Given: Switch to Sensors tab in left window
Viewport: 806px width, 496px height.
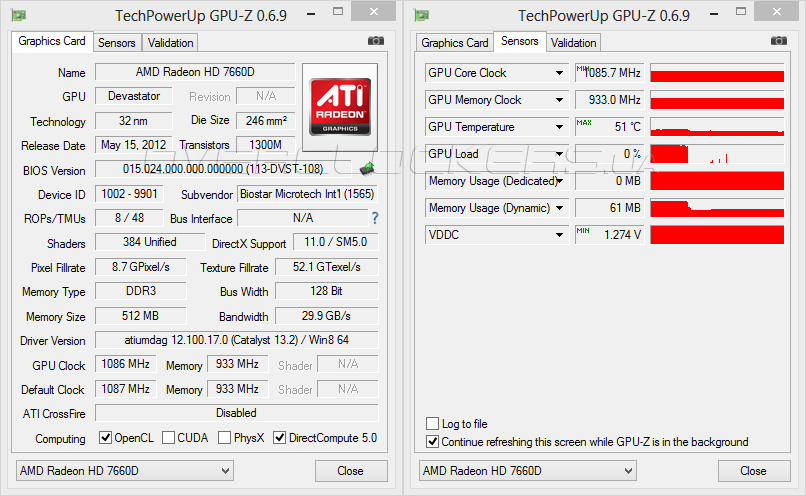Looking at the screenshot, I should coord(116,43).
